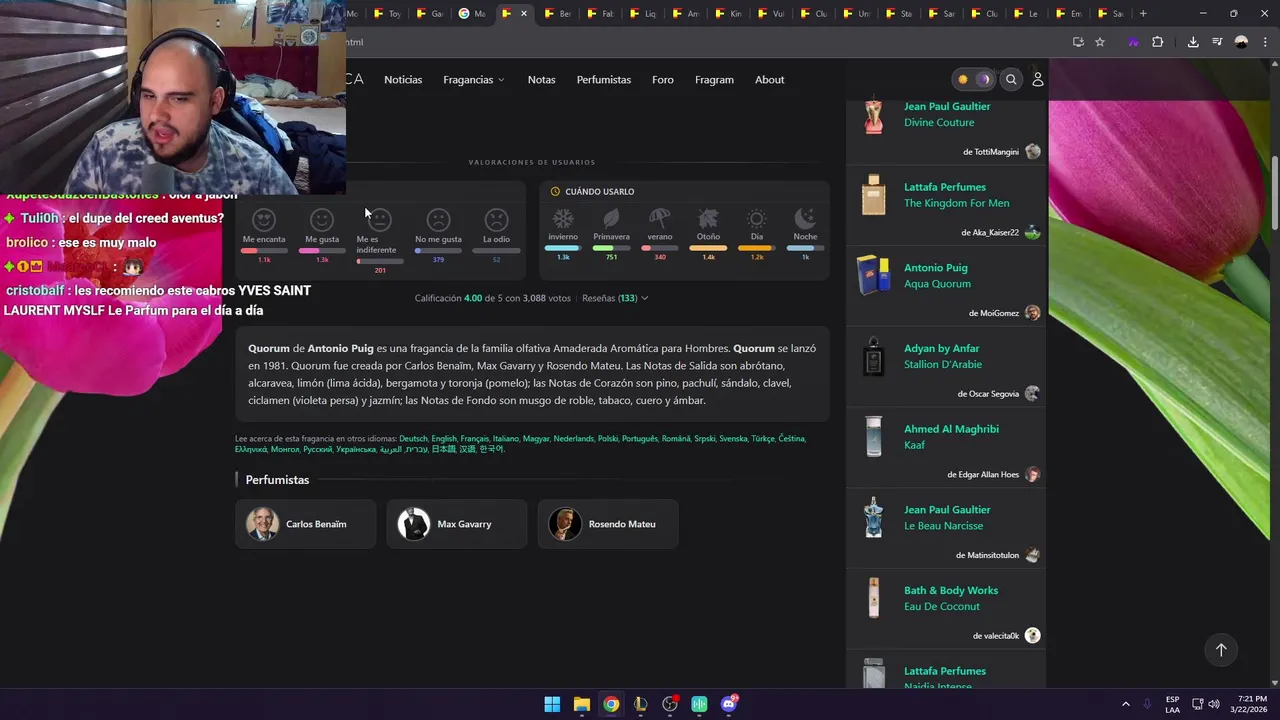Click the install app icon in address bar
Viewport: 1280px width, 720px height.
click(x=1078, y=42)
